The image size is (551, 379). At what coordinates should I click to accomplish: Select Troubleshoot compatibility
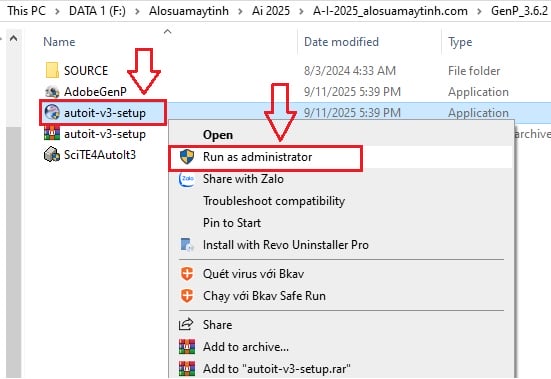[274, 201]
